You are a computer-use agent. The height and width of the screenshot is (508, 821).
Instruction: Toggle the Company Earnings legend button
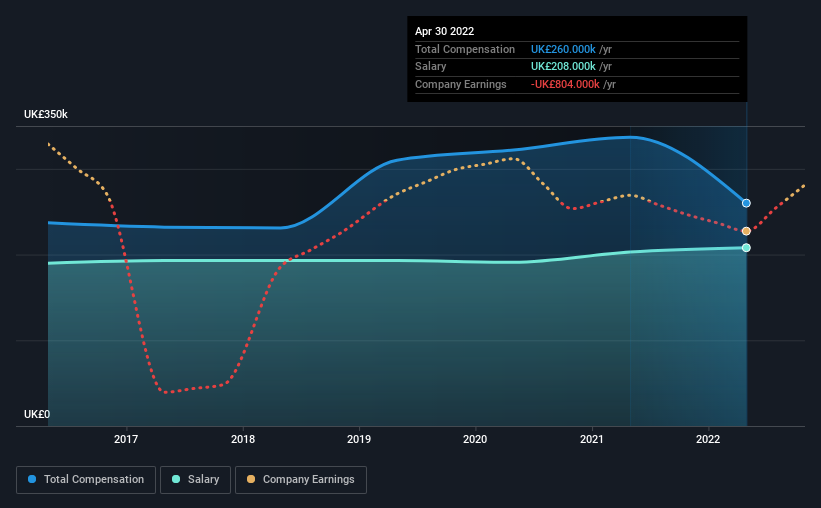click(301, 480)
